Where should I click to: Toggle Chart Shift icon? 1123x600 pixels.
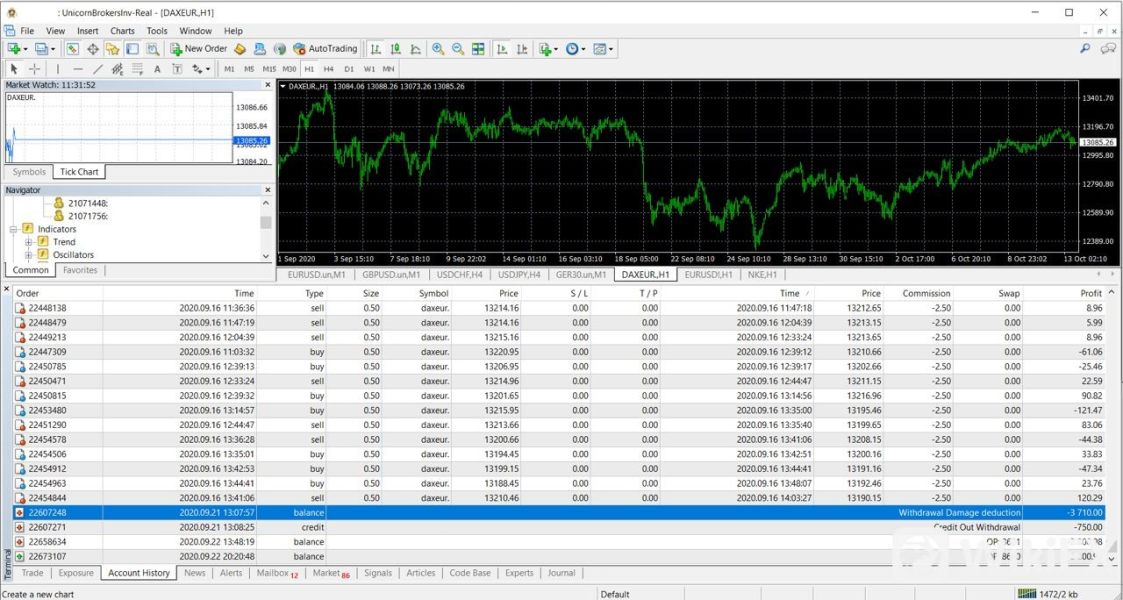point(522,49)
